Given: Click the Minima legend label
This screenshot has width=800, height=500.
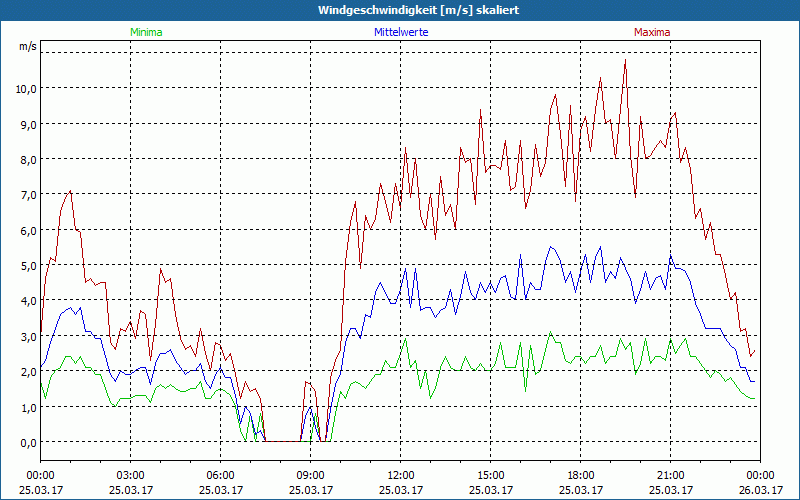Looking at the screenshot, I should (x=146, y=32).
